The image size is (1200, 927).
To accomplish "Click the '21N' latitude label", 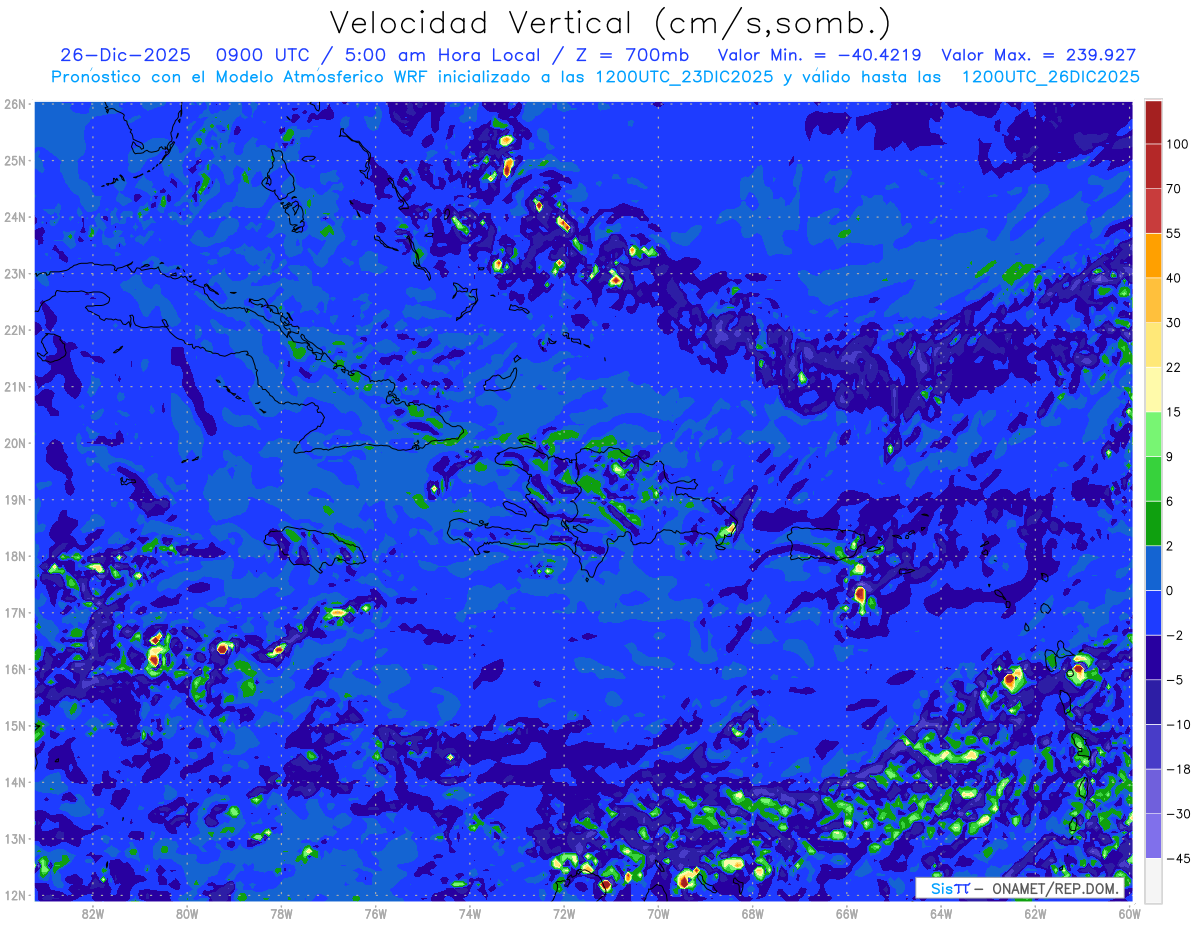I will pos(15,386).
